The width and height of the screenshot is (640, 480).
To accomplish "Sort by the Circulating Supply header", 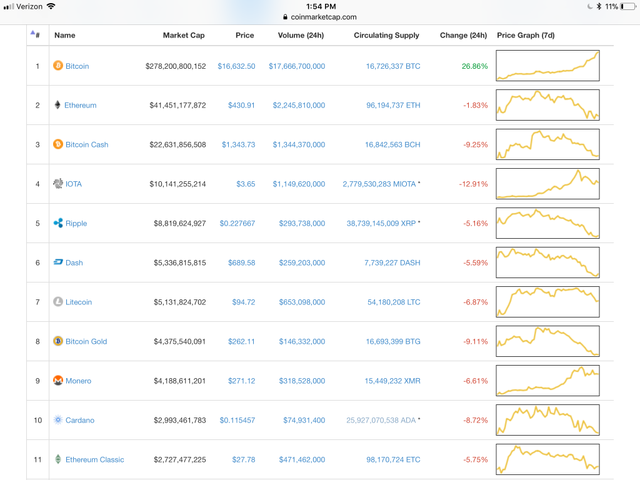I will coord(387,35).
